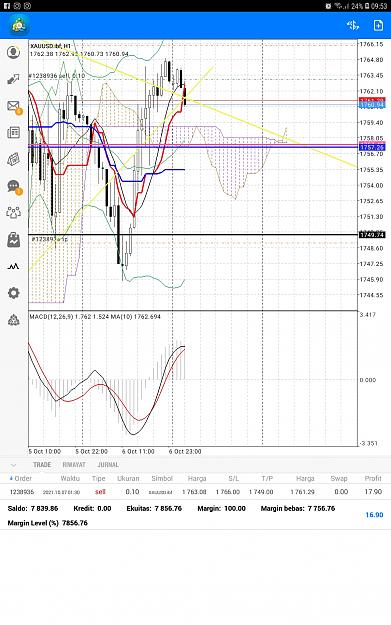
Task: Open the indicators icon in blue bar
Action: pyautogui.click(x=353, y=26)
